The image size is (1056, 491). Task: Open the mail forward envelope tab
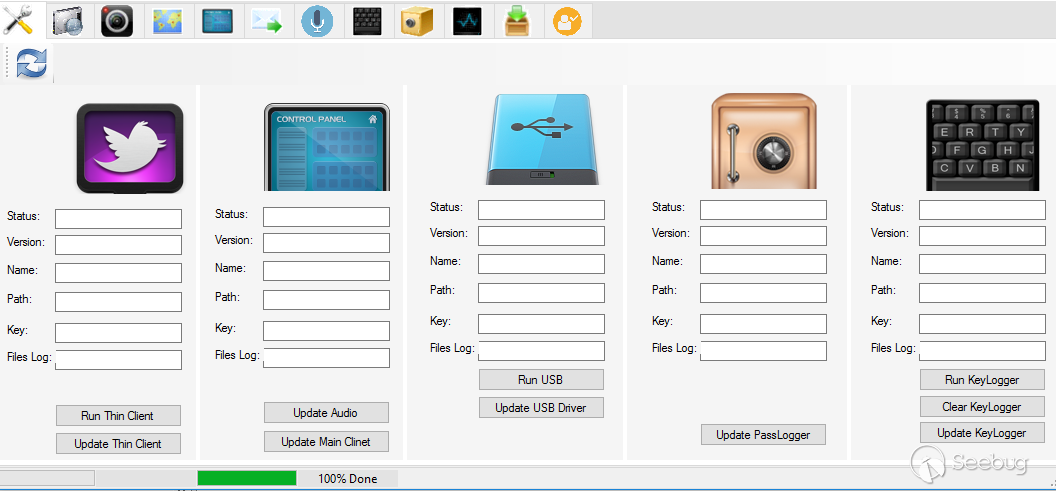[267, 21]
